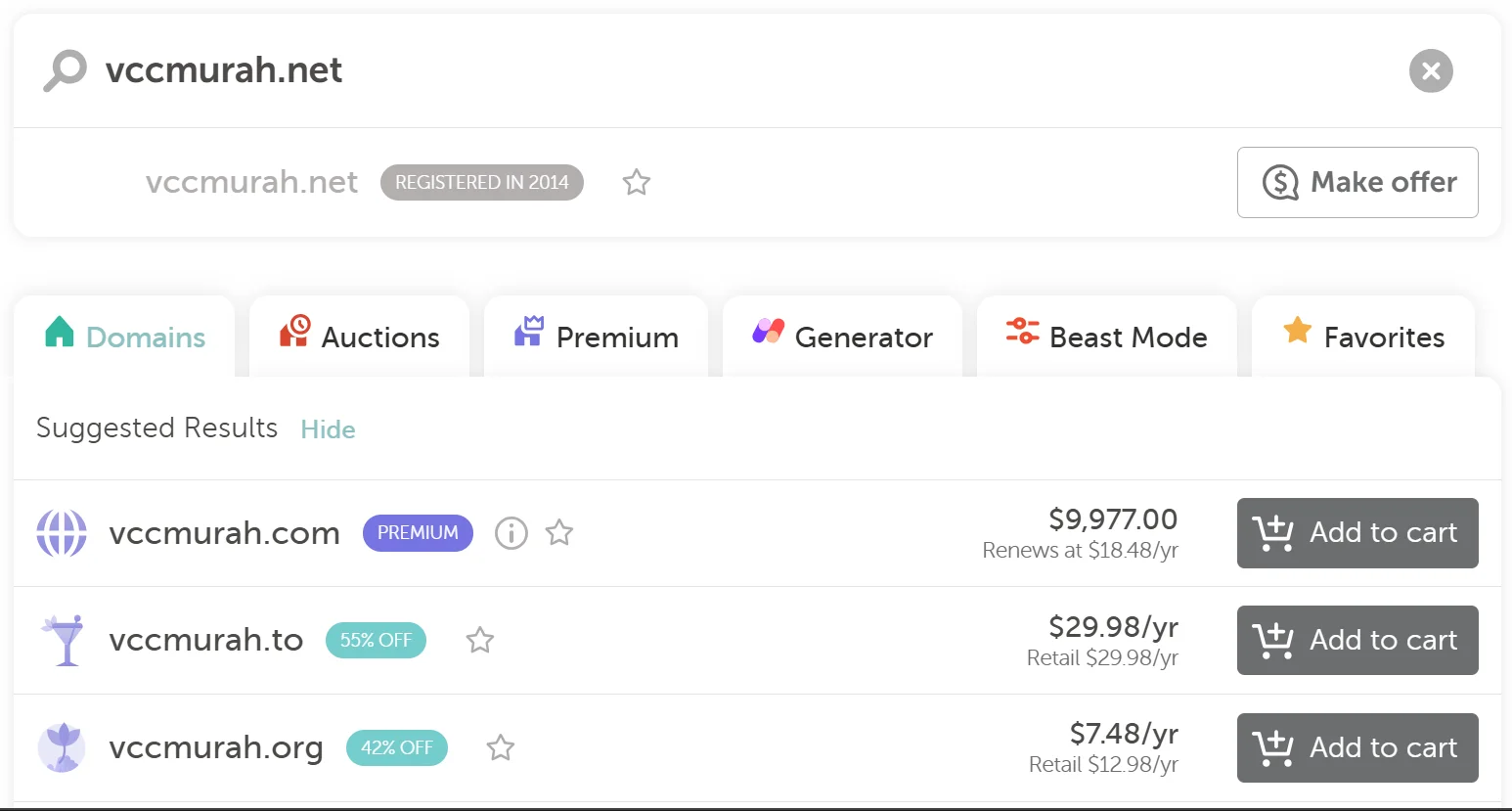Click the magnifying glass search icon

coord(65,70)
